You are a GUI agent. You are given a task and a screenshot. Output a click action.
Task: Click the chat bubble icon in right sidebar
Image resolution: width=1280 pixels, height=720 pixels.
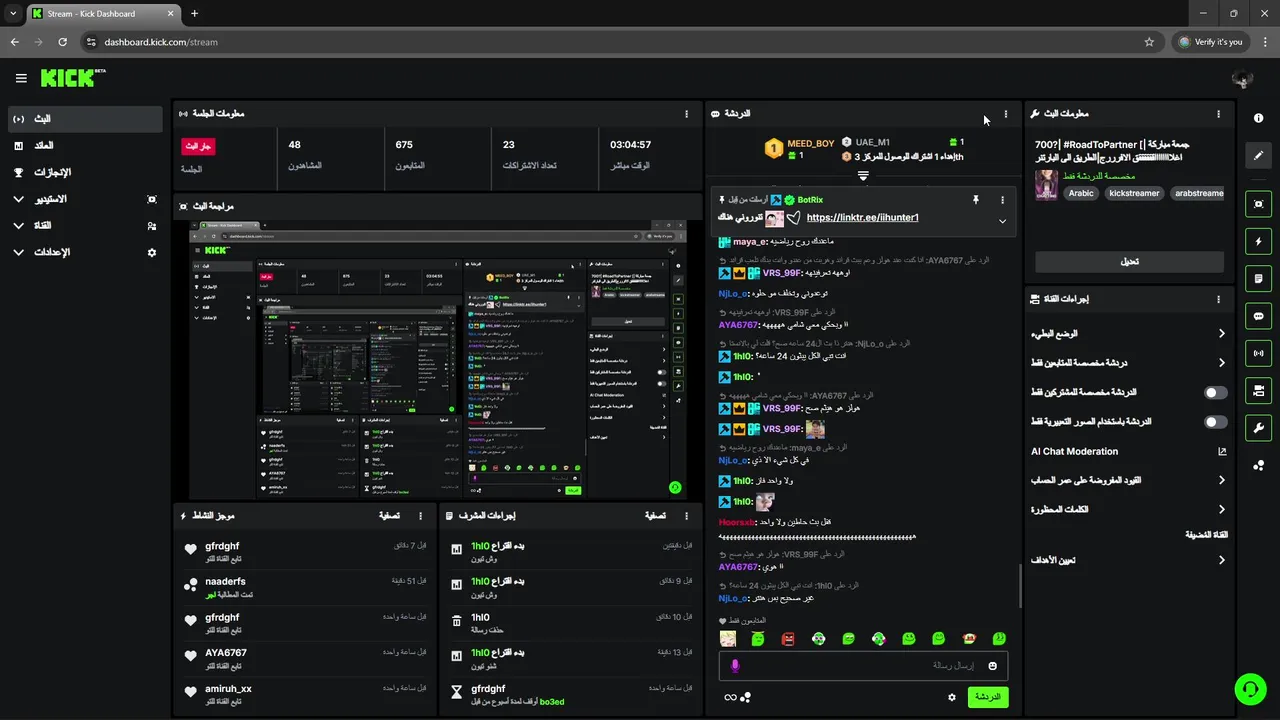pyautogui.click(x=1258, y=315)
